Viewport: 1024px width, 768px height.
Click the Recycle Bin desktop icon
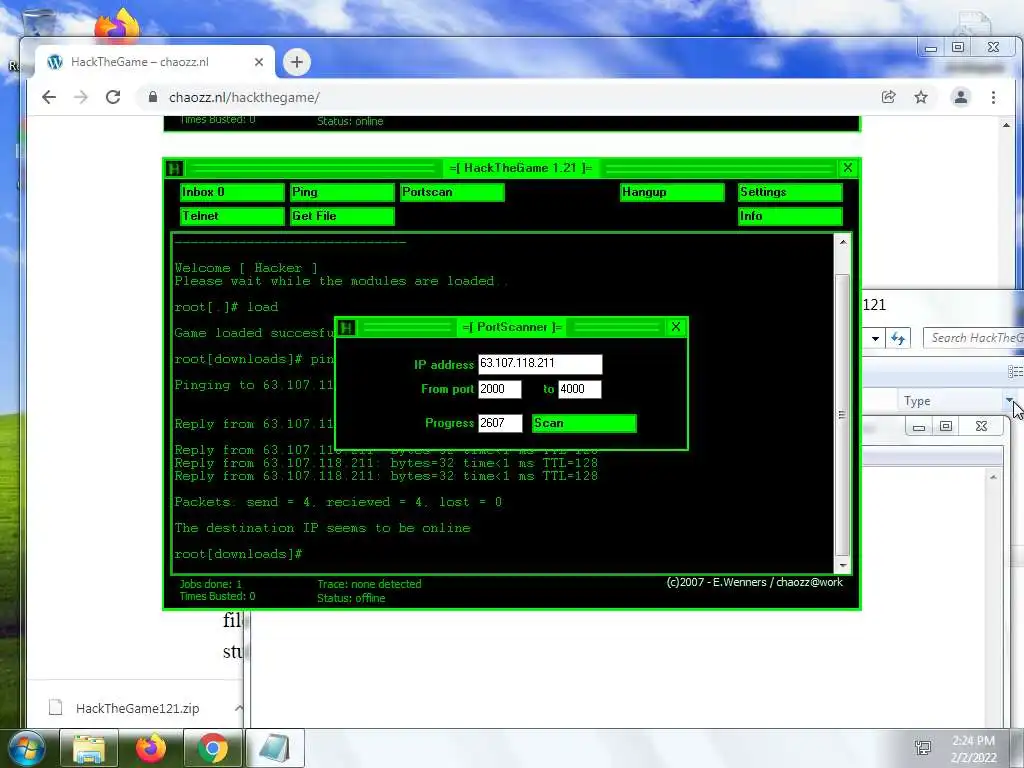point(38,24)
